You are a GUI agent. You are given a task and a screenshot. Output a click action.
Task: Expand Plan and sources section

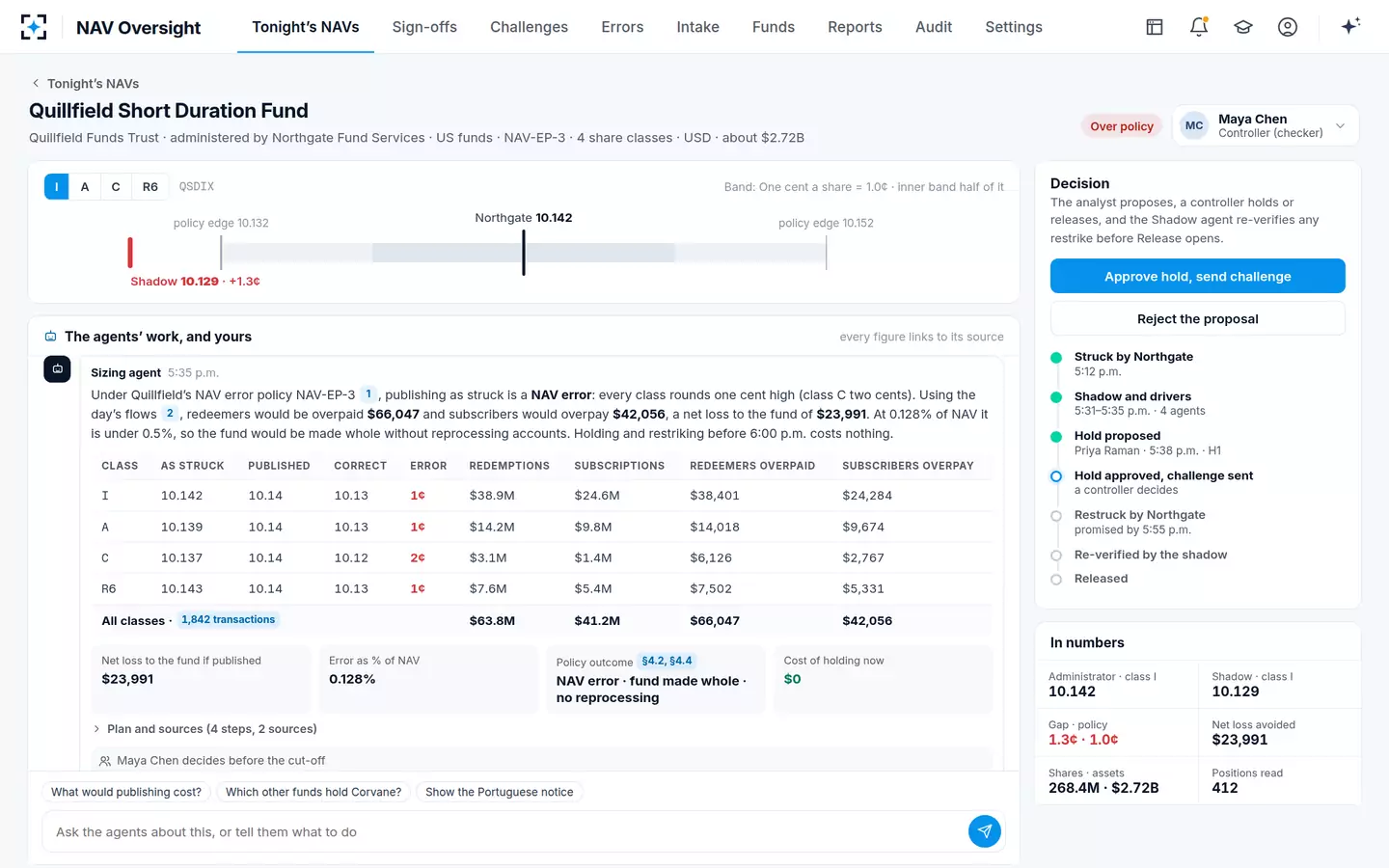point(205,729)
